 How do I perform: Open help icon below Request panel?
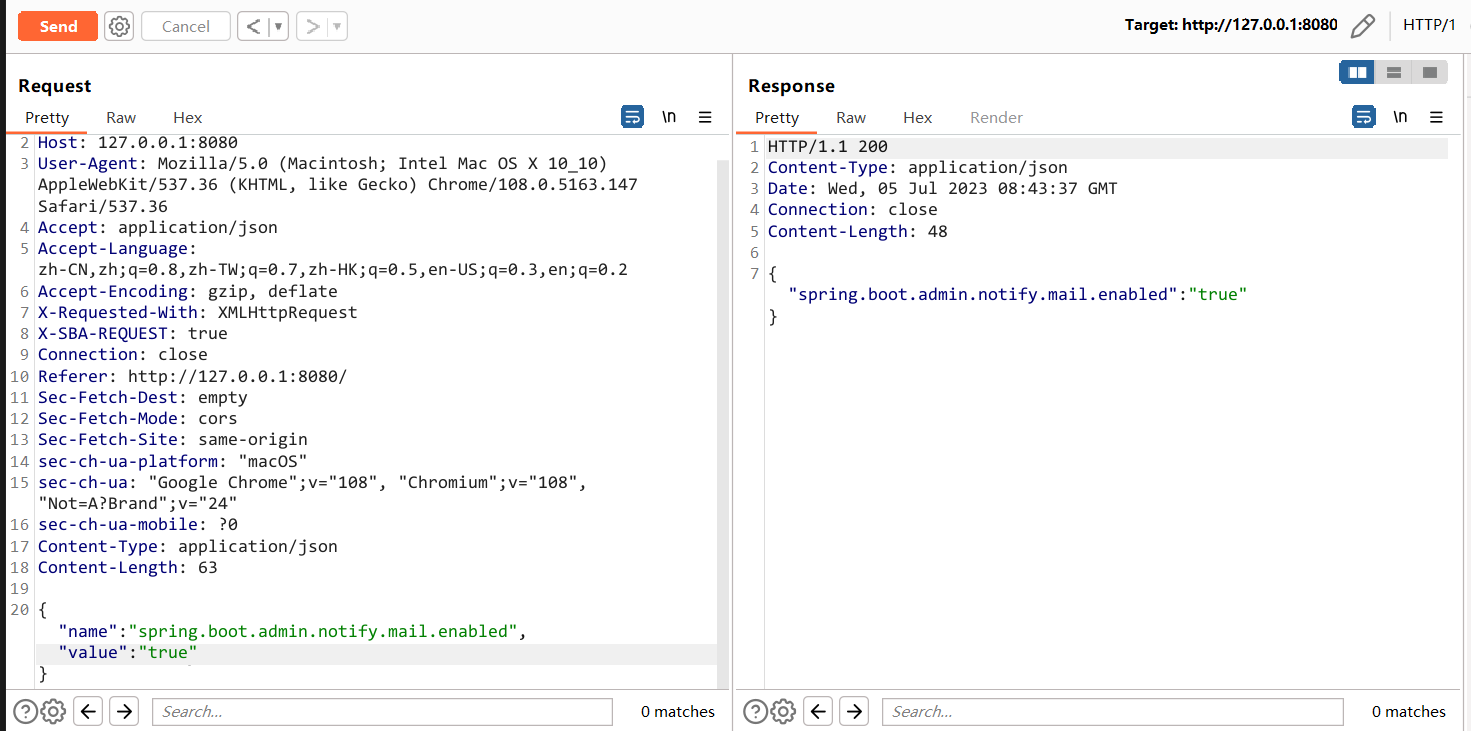tap(26, 712)
